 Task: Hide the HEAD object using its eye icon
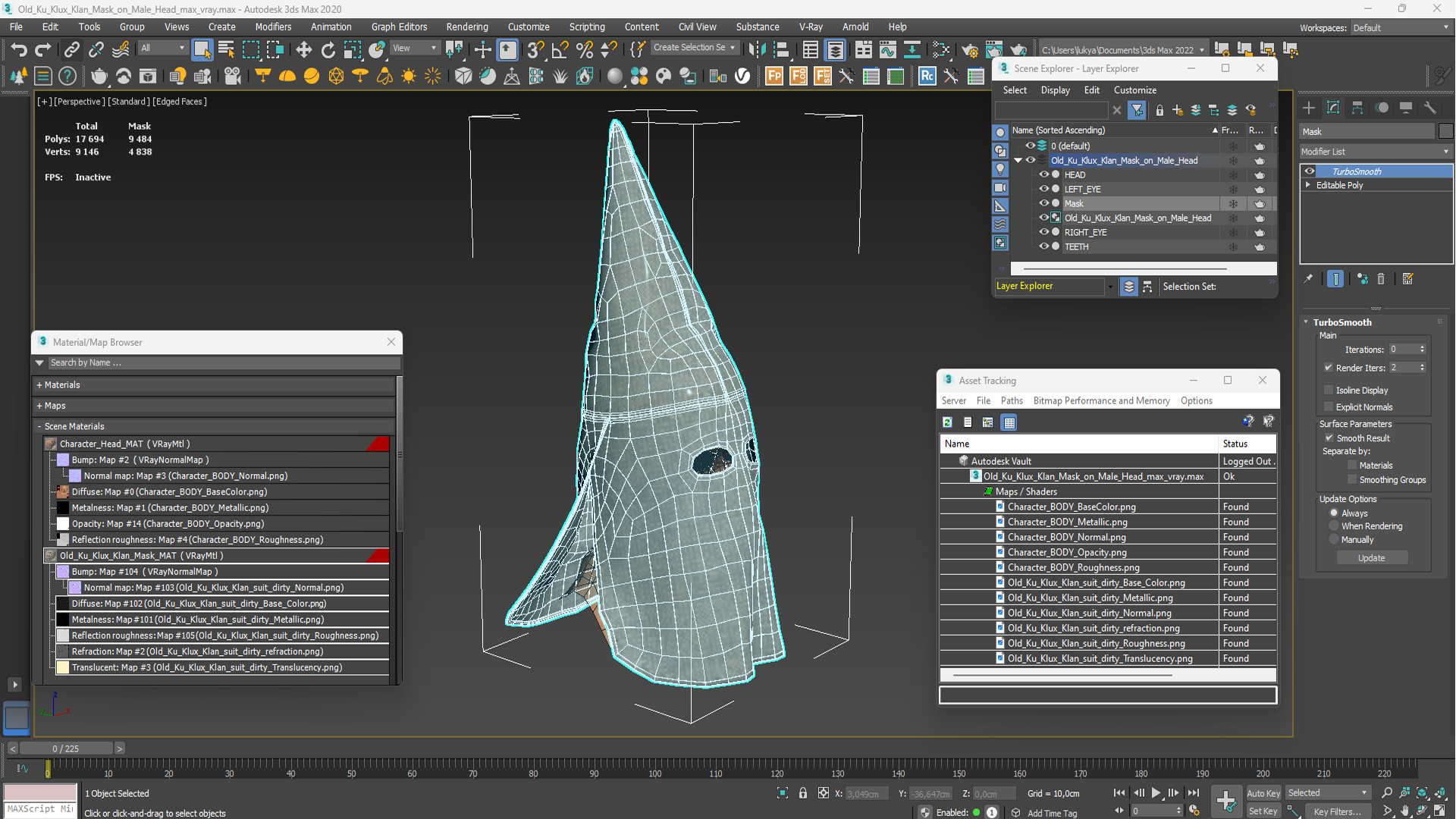pos(1043,174)
